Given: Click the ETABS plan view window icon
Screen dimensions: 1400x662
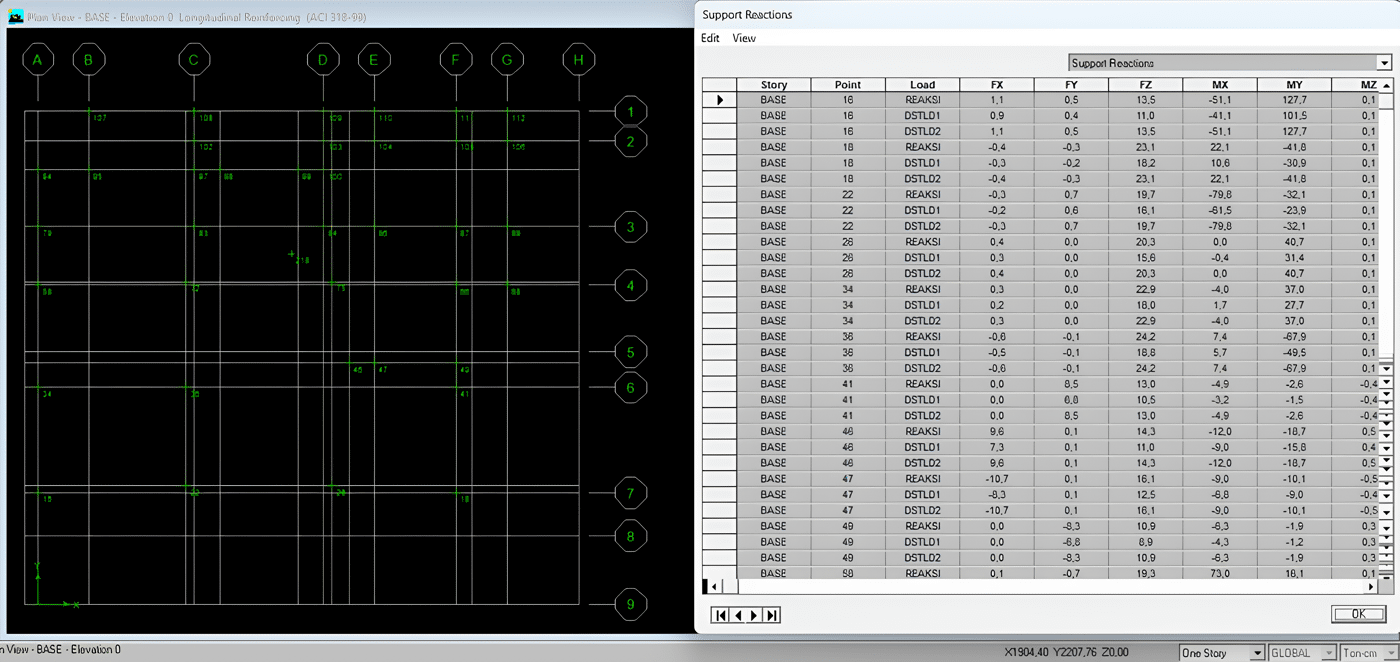Looking at the screenshot, I should coord(15,18).
